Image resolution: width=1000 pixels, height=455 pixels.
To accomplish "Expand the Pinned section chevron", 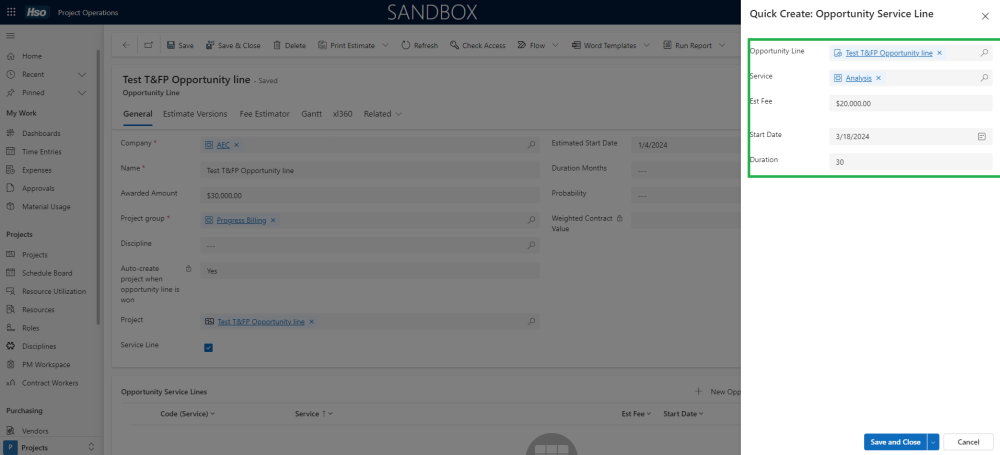I will 82,93.
